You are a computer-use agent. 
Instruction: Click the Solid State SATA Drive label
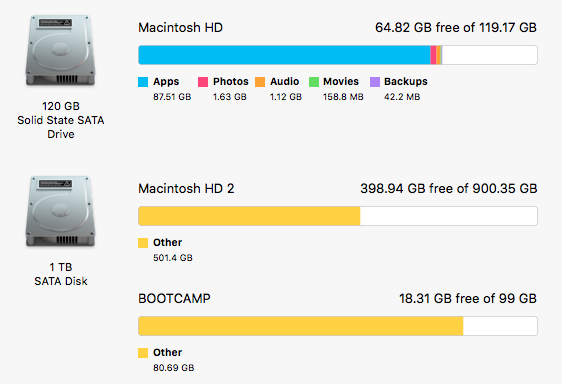pyautogui.click(x=61, y=127)
